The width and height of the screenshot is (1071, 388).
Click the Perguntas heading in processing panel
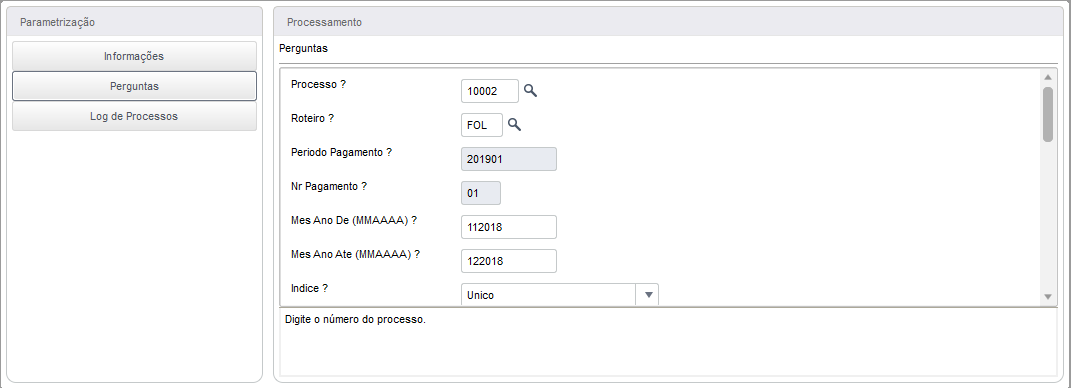[303, 48]
